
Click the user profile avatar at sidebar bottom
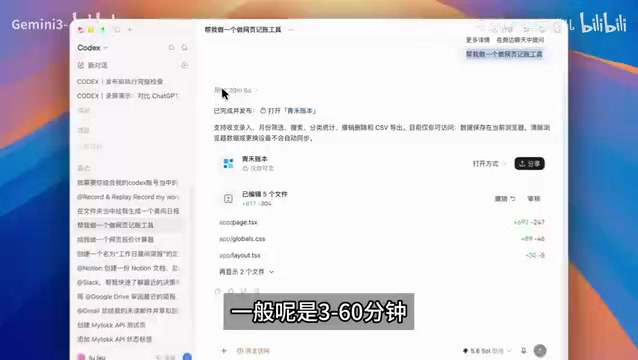pos(81,357)
